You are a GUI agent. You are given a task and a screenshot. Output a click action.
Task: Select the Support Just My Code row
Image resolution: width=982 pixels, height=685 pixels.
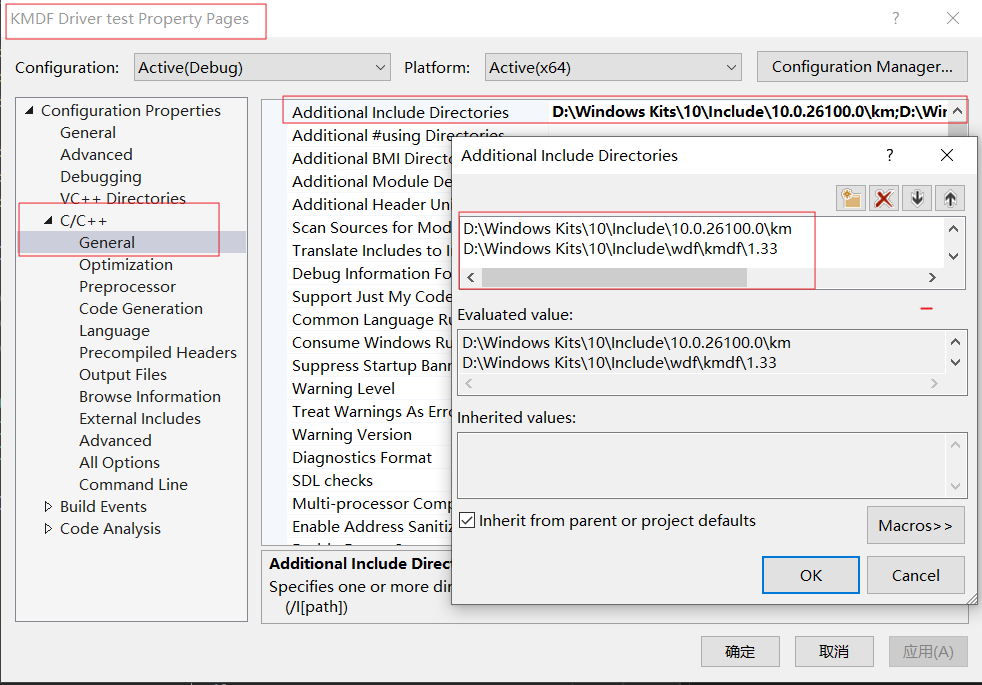point(371,297)
